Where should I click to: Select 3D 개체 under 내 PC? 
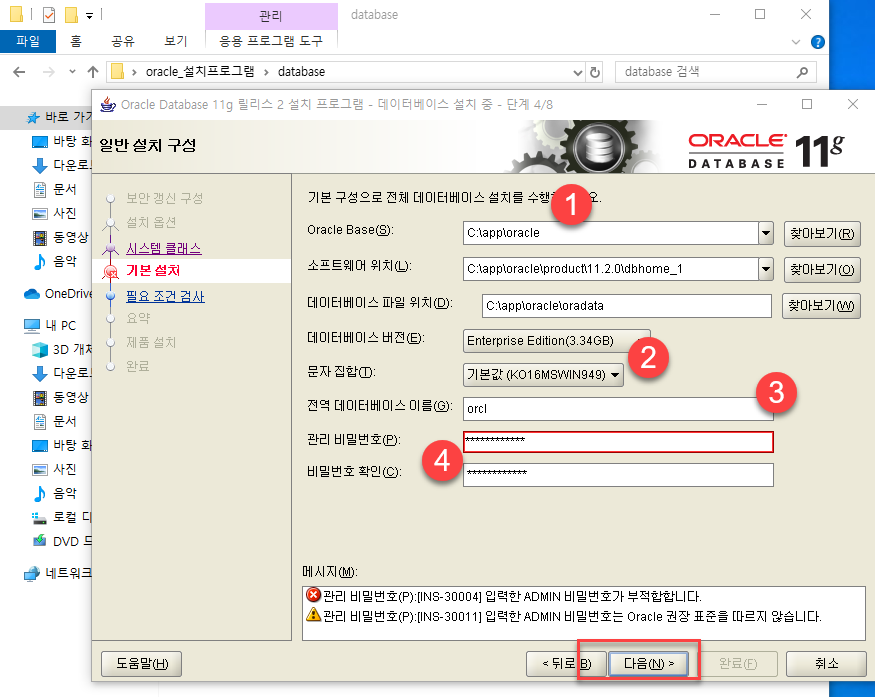pyautogui.click(x=62, y=349)
